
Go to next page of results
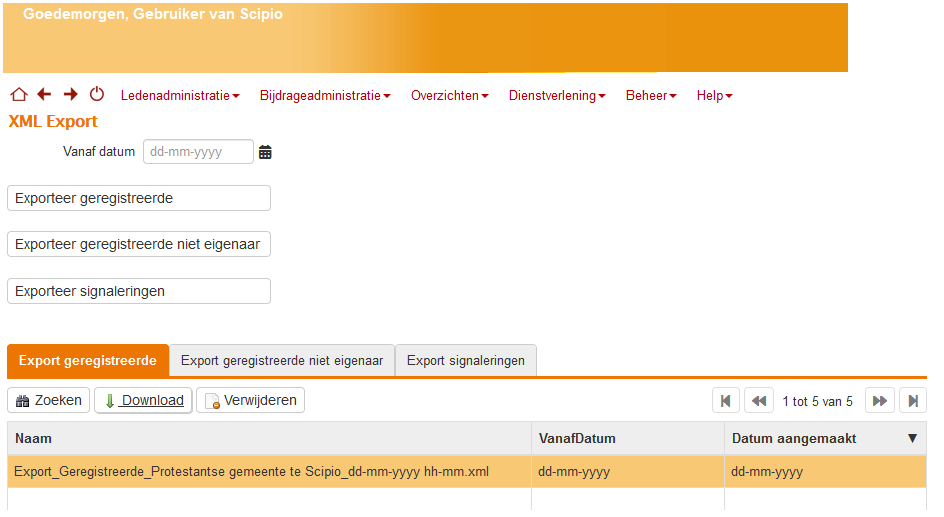(x=880, y=401)
